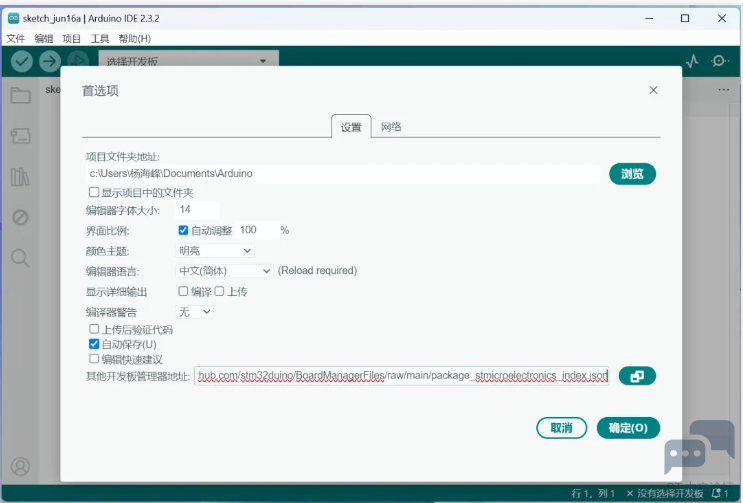Open the Library Manager sidebar icon
Screen dimensions: 743x503
coord(20,177)
